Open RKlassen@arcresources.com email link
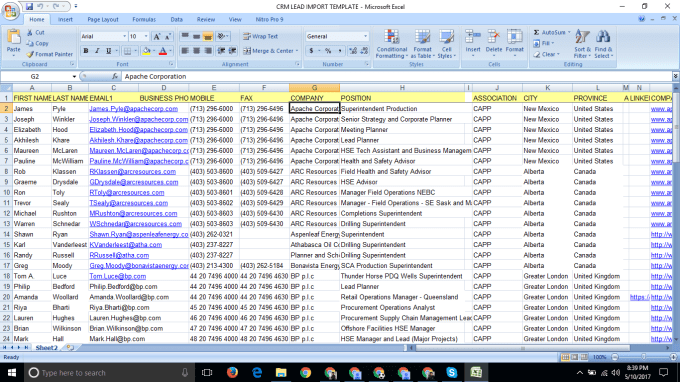680x382 pixels. point(133,172)
